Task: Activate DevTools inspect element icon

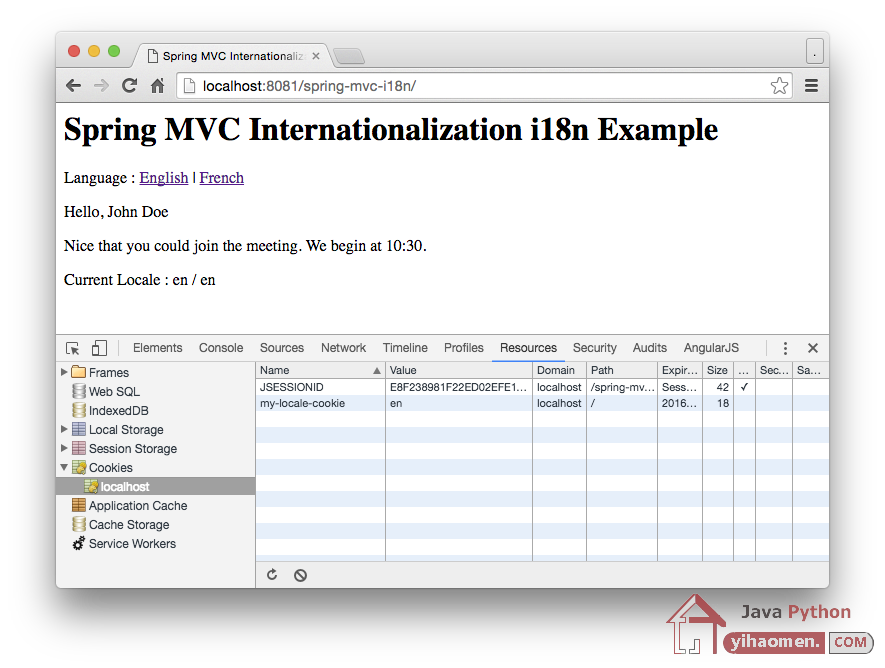Action: pyautogui.click(x=73, y=348)
